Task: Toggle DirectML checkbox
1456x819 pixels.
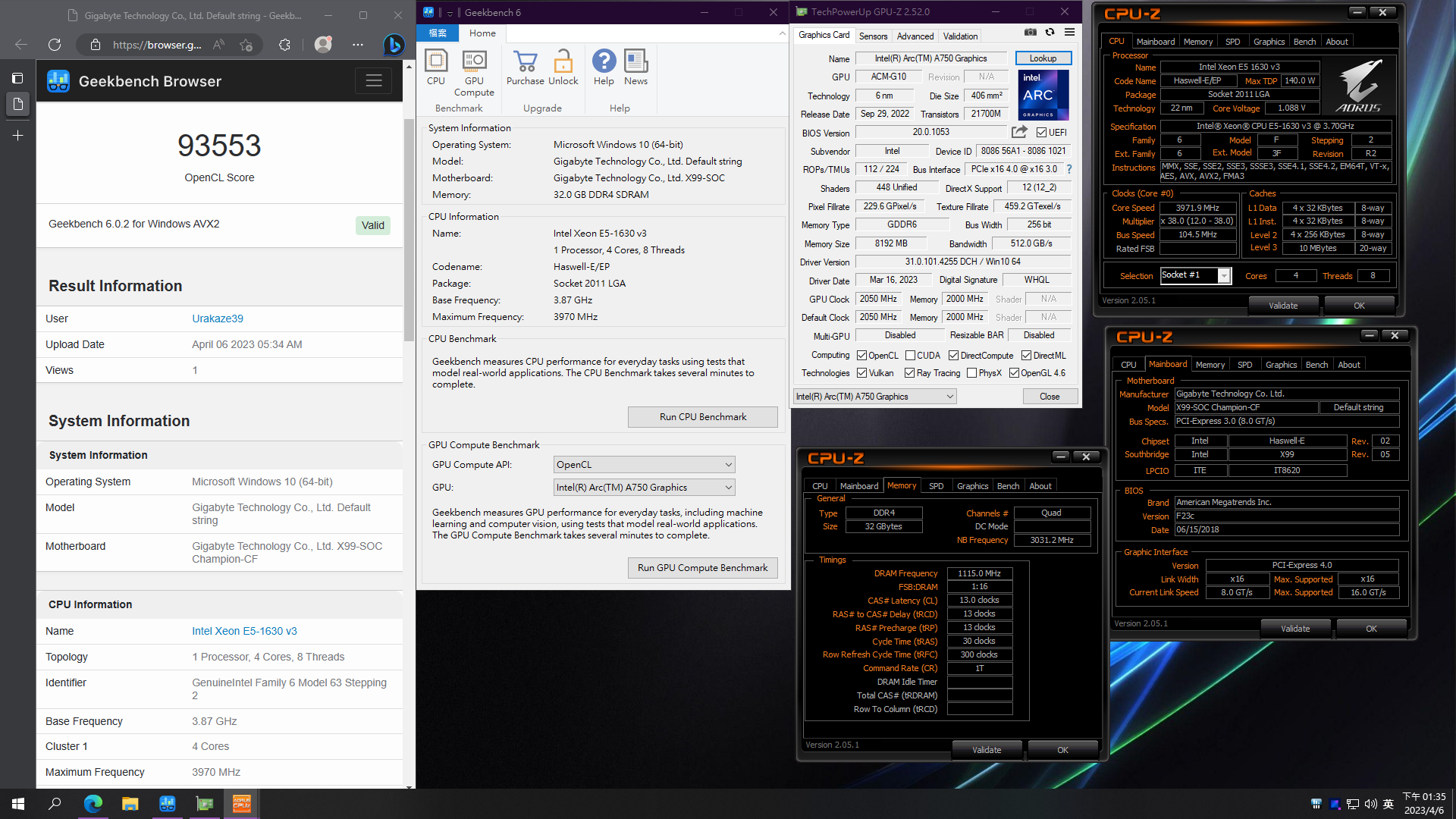Action: pyautogui.click(x=1026, y=356)
